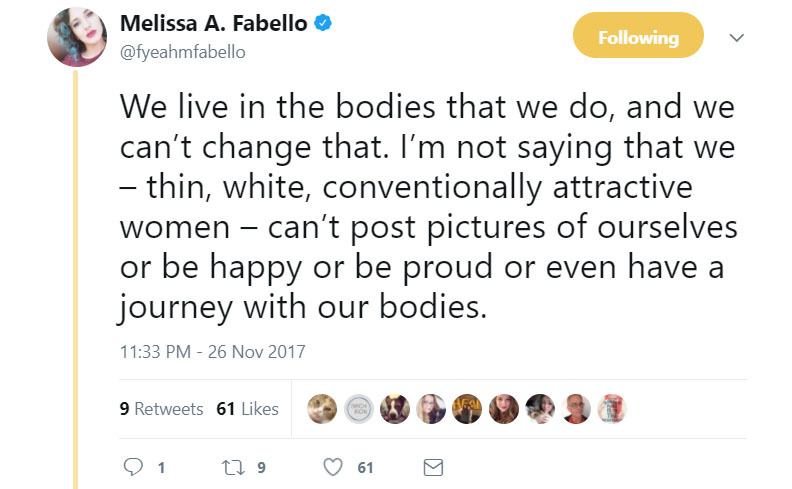
Task: Retweet using the retweet arrows icon
Action: point(230,466)
